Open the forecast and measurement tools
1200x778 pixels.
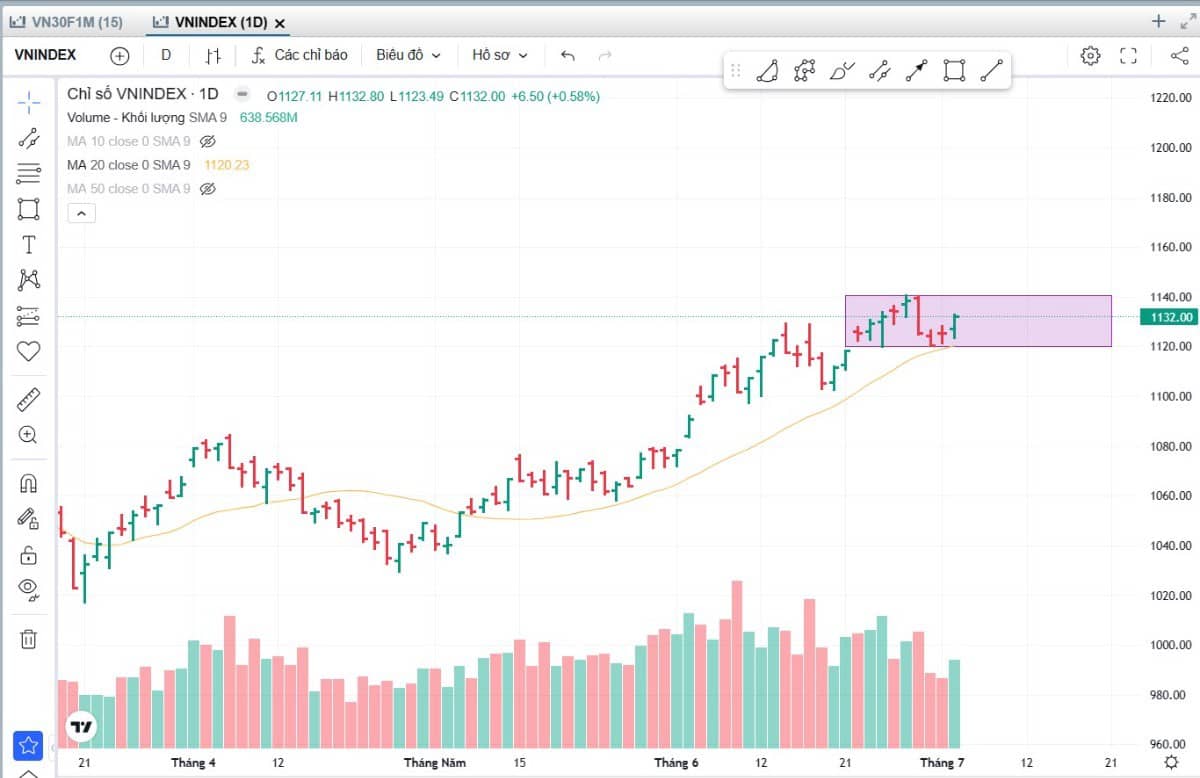(x=28, y=316)
